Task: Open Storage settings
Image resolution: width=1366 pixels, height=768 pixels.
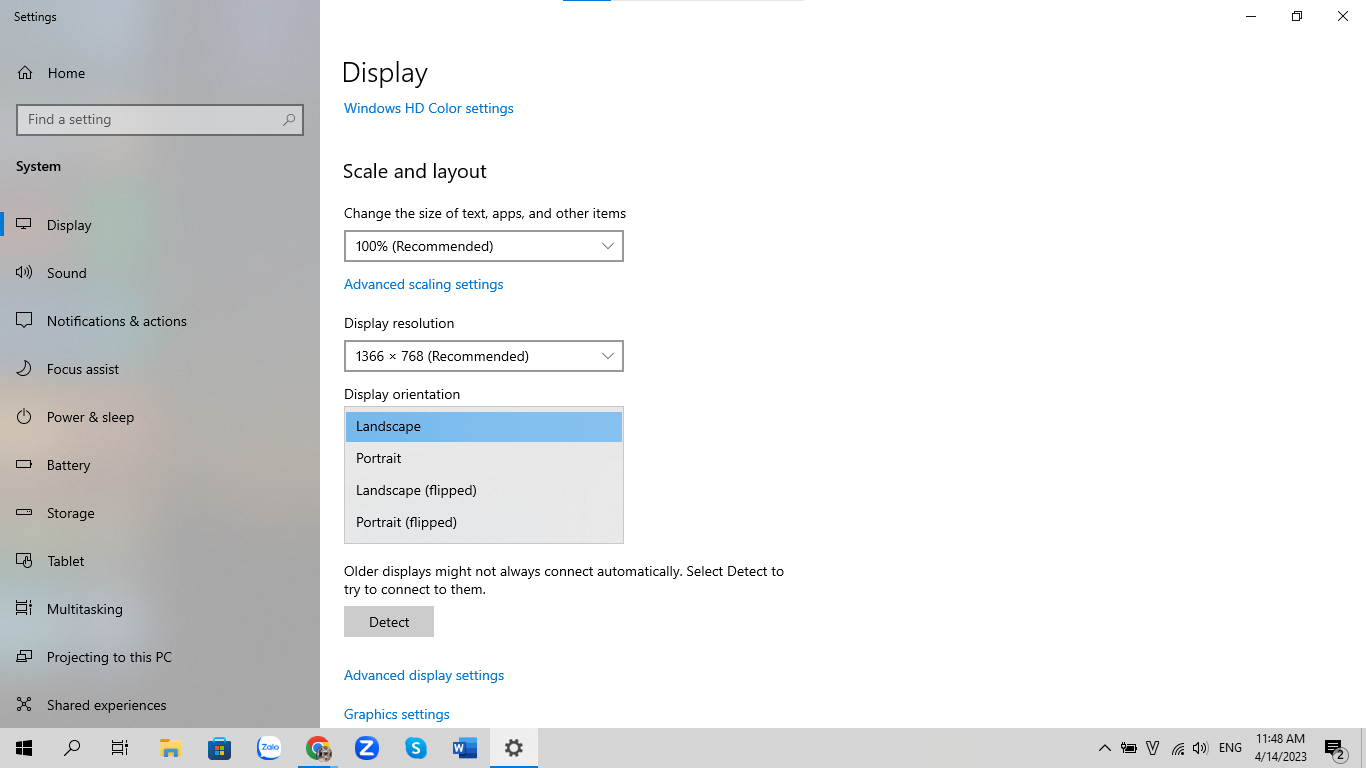Action: [70, 512]
